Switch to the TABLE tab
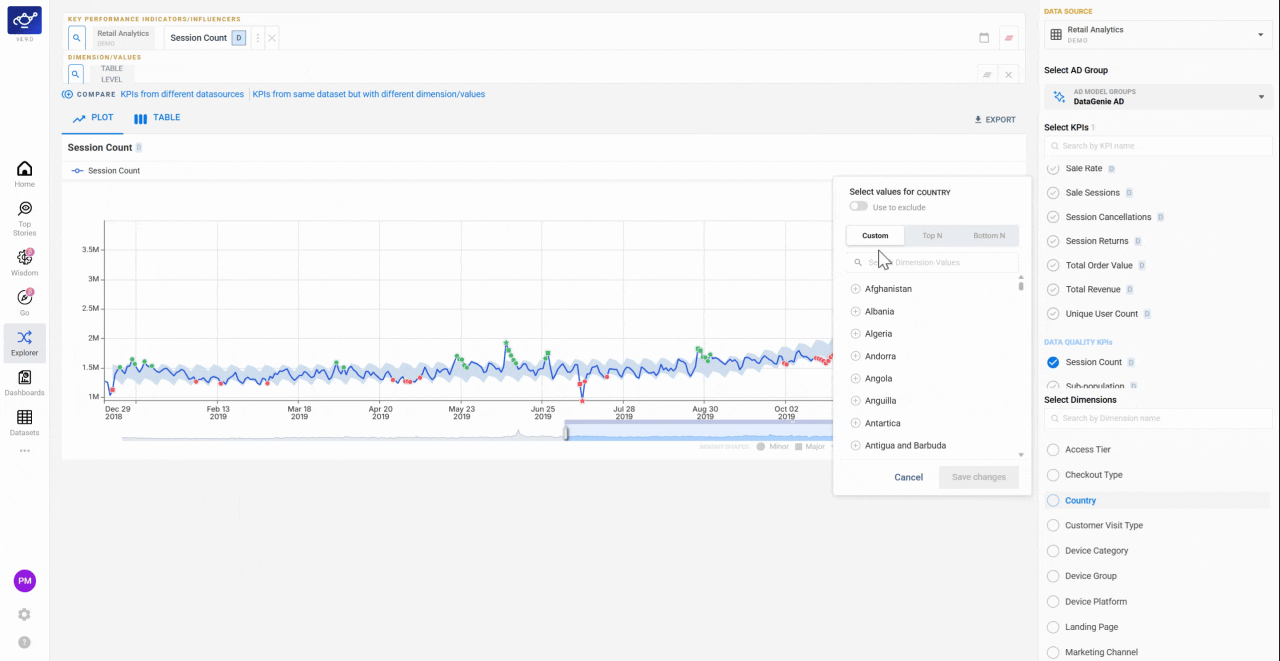Viewport: 1280px width, 661px height. click(157, 118)
